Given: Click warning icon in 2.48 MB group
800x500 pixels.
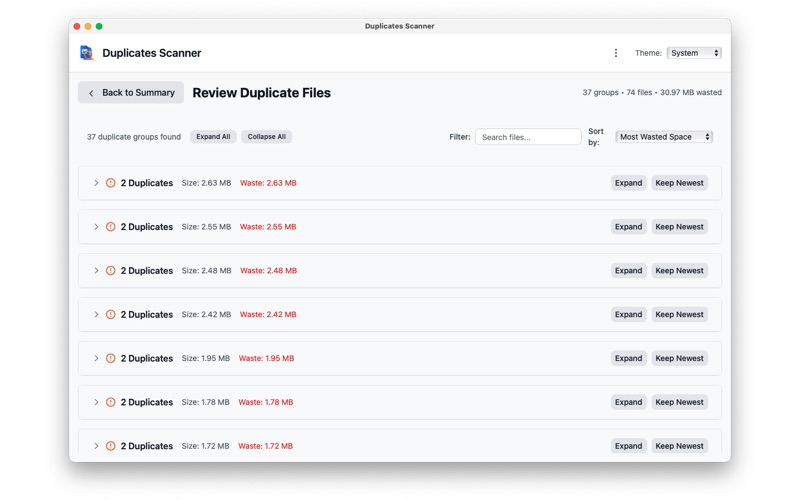Looking at the screenshot, I should [x=111, y=270].
